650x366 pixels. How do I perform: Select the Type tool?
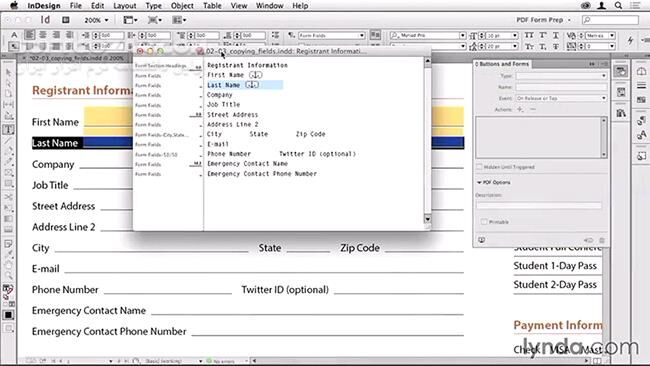8,130
